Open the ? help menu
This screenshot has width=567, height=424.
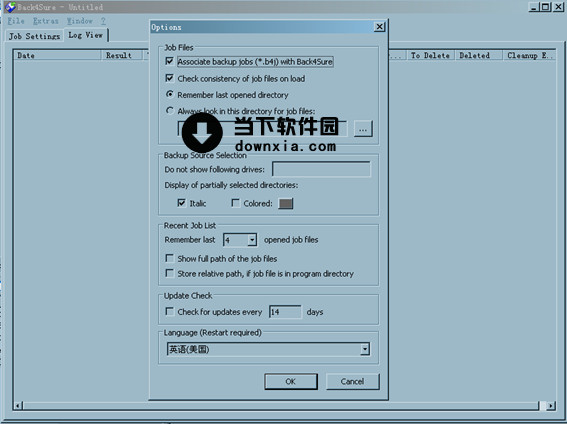click(103, 21)
